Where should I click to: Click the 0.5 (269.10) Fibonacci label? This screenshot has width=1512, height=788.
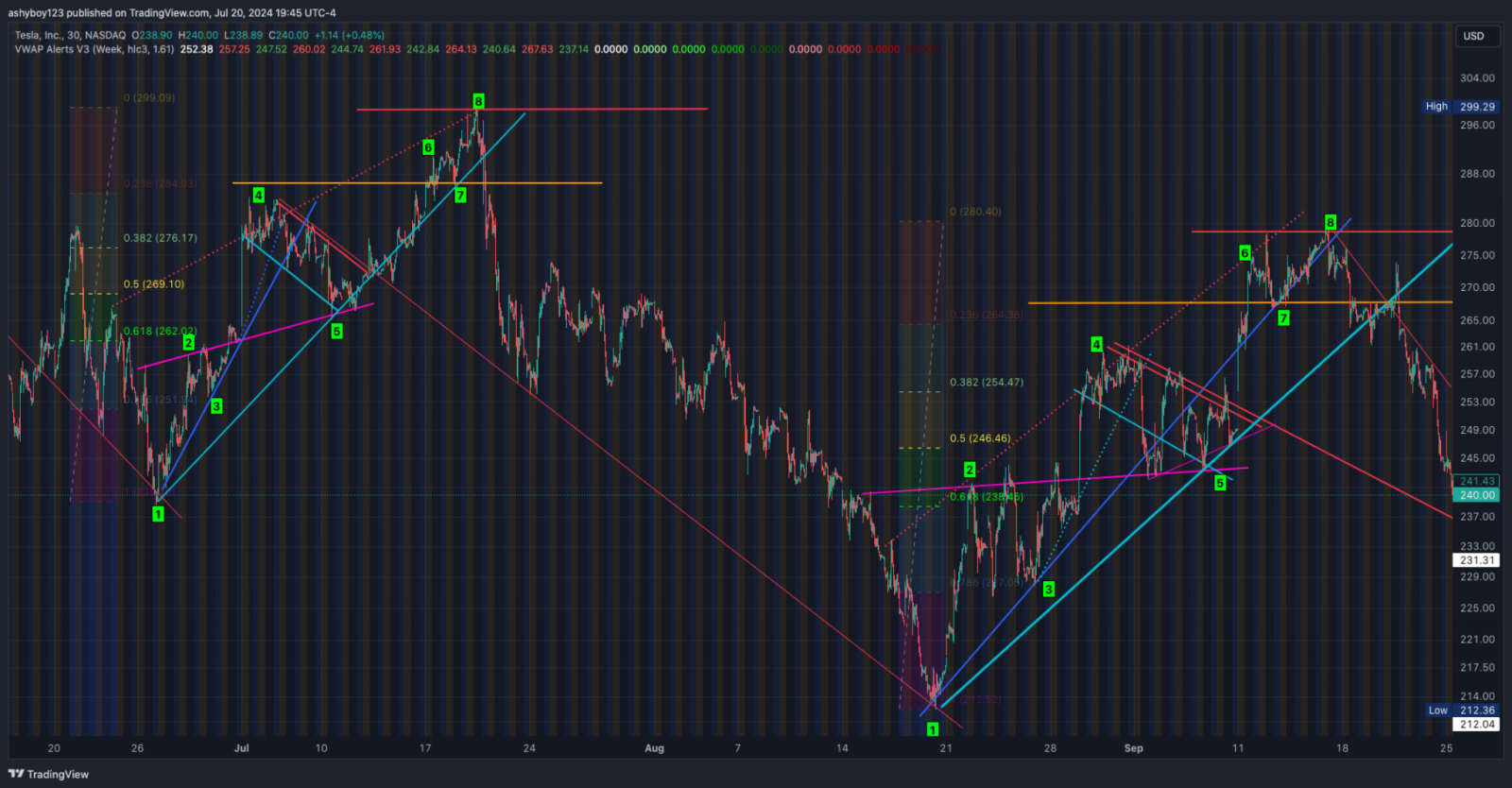click(154, 284)
